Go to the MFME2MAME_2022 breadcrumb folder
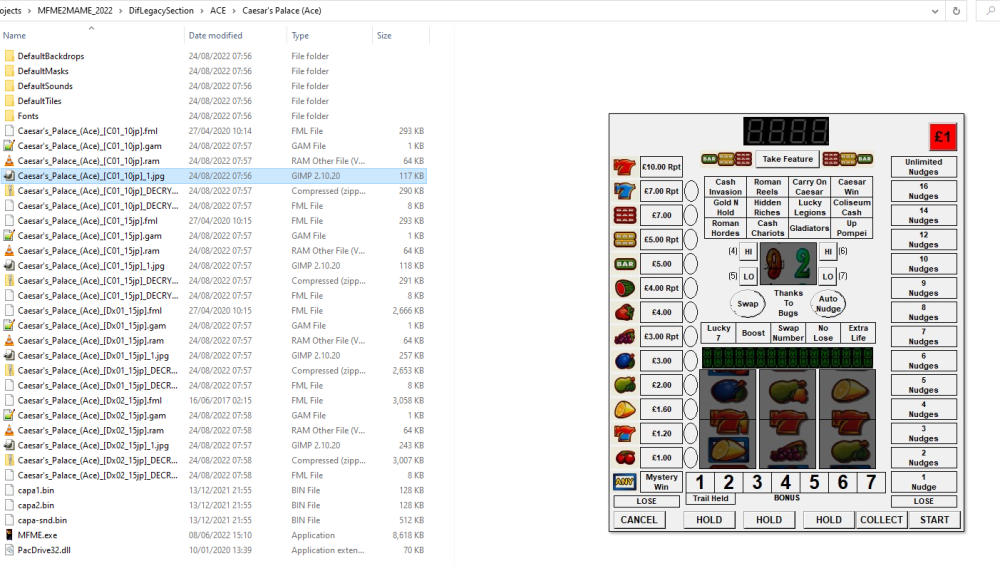Screen dimensions: 1000x566 tap(75, 11)
